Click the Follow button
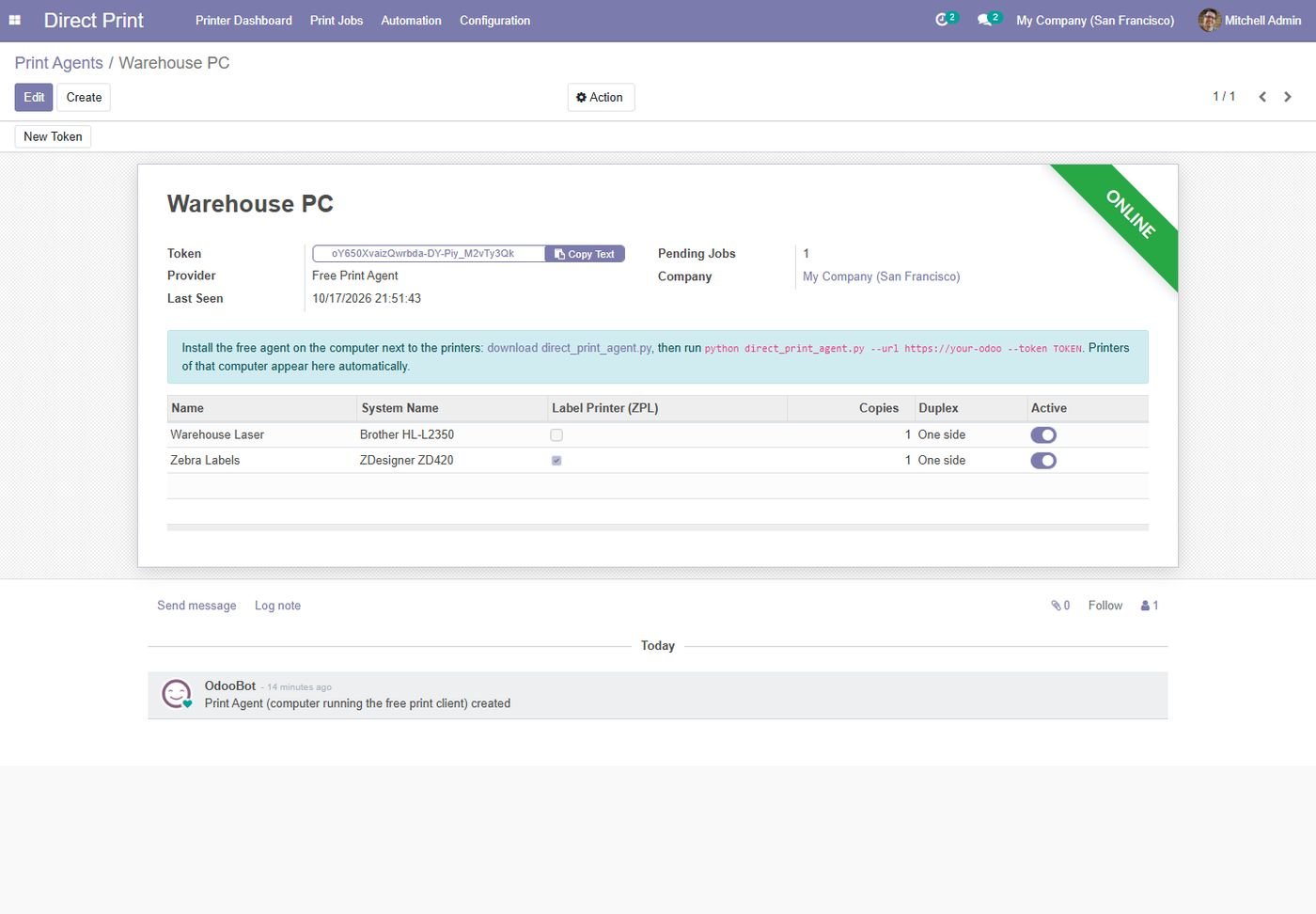 coord(1105,606)
